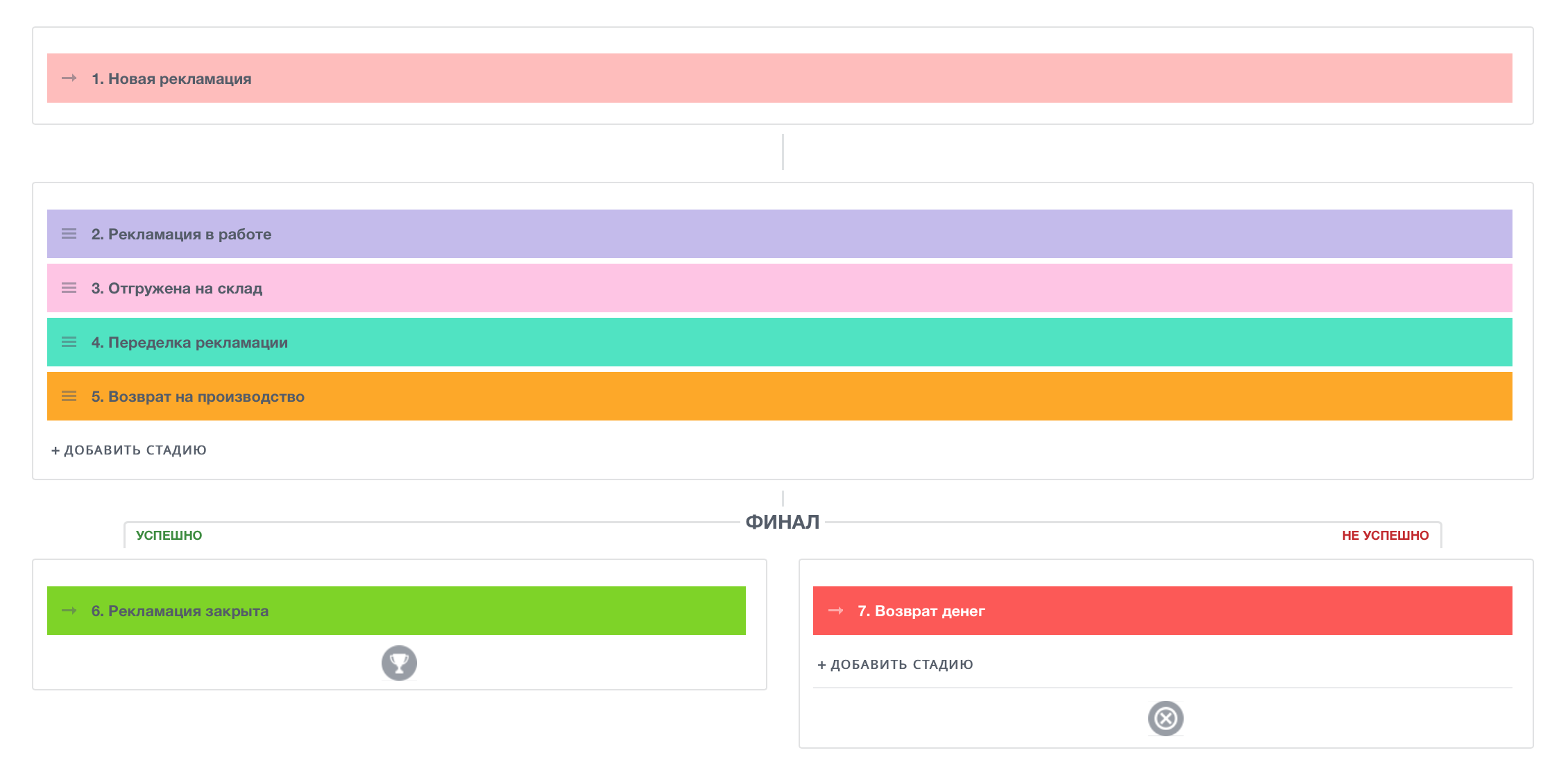Click drag handle of Переделка рекламации stage

pos(69,342)
